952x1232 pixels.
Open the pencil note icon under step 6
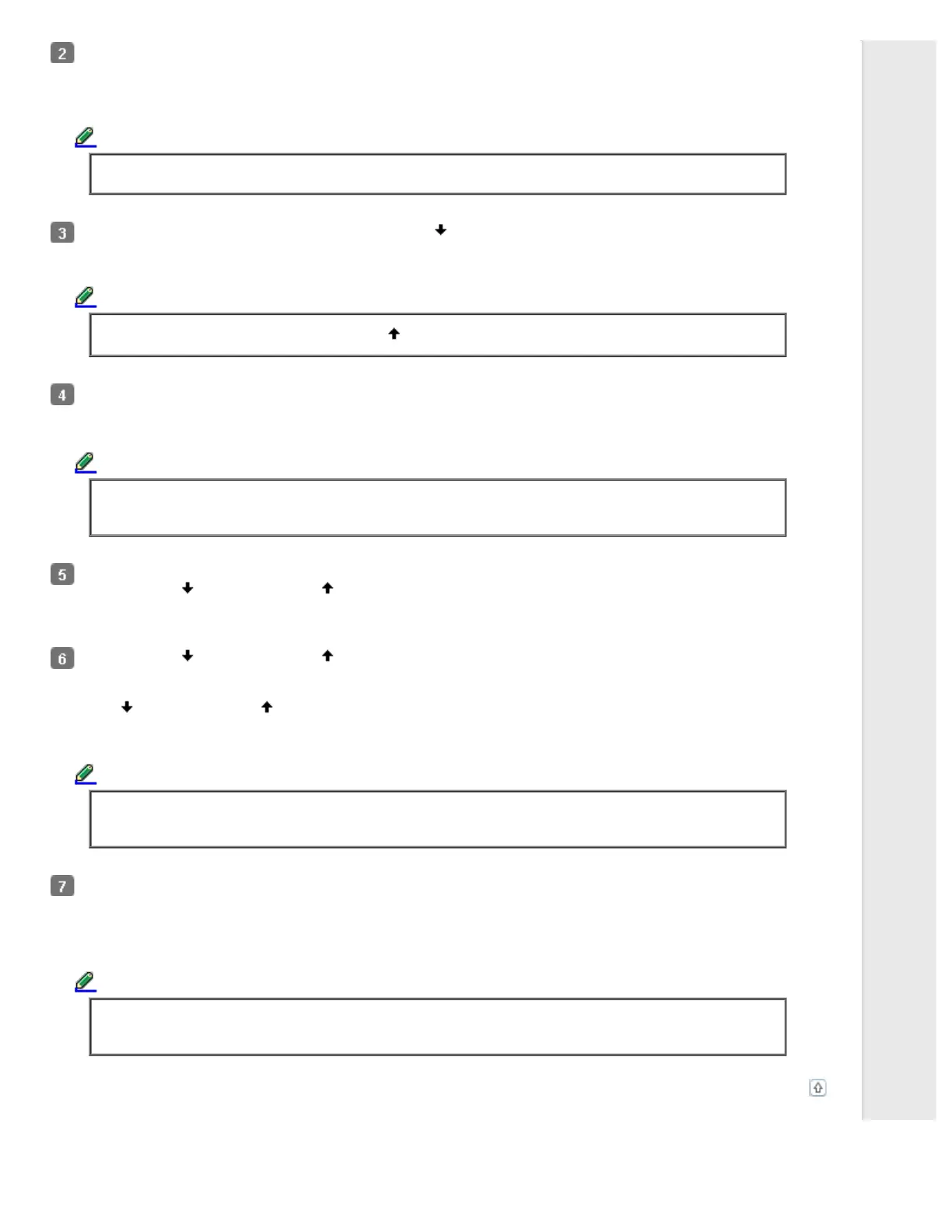(x=86, y=774)
